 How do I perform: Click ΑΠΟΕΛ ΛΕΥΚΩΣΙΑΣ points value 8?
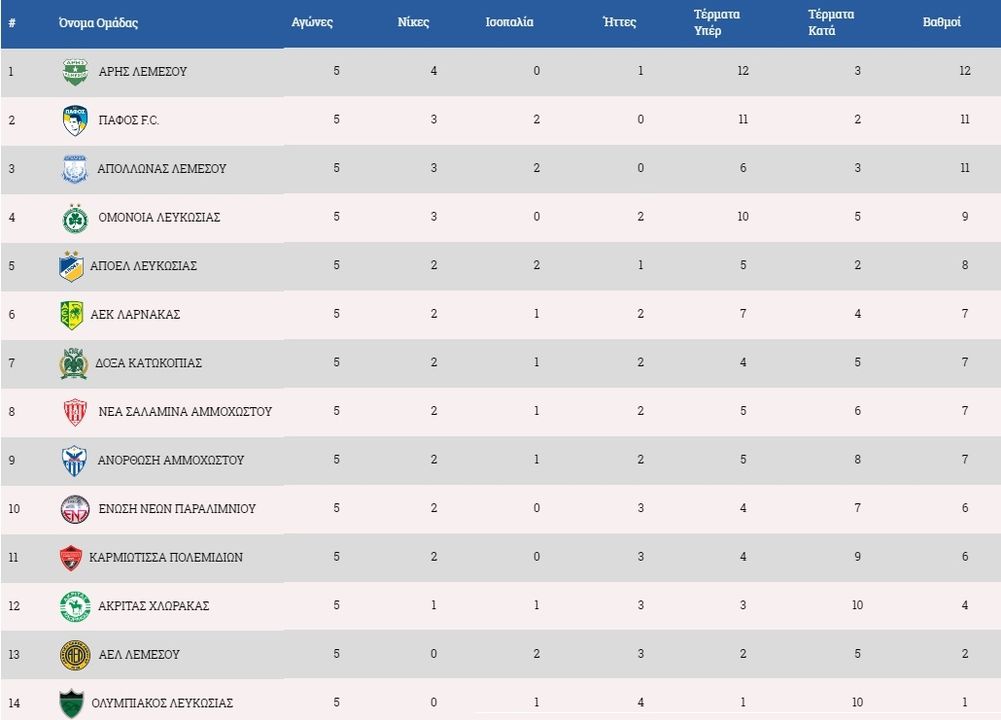tap(965, 266)
